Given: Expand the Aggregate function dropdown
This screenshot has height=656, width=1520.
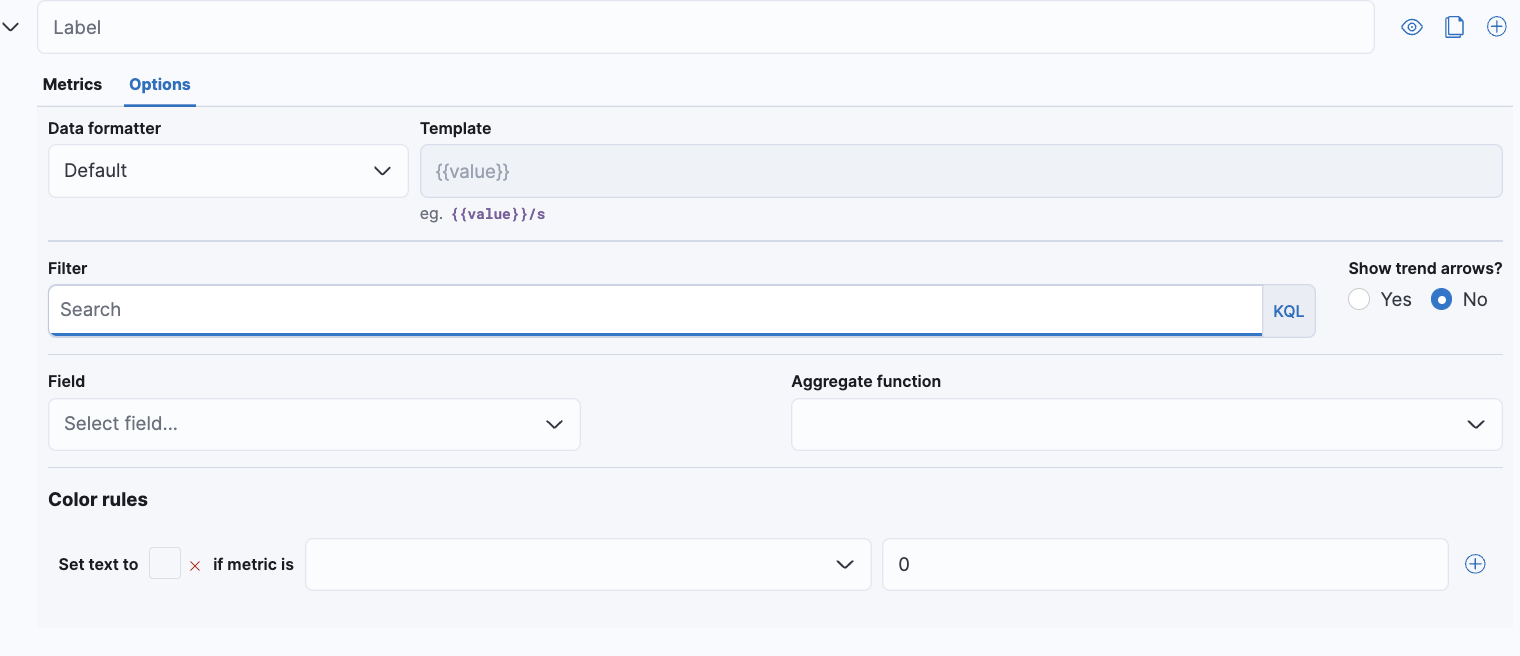Looking at the screenshot, I should [x=1146, y=424].
